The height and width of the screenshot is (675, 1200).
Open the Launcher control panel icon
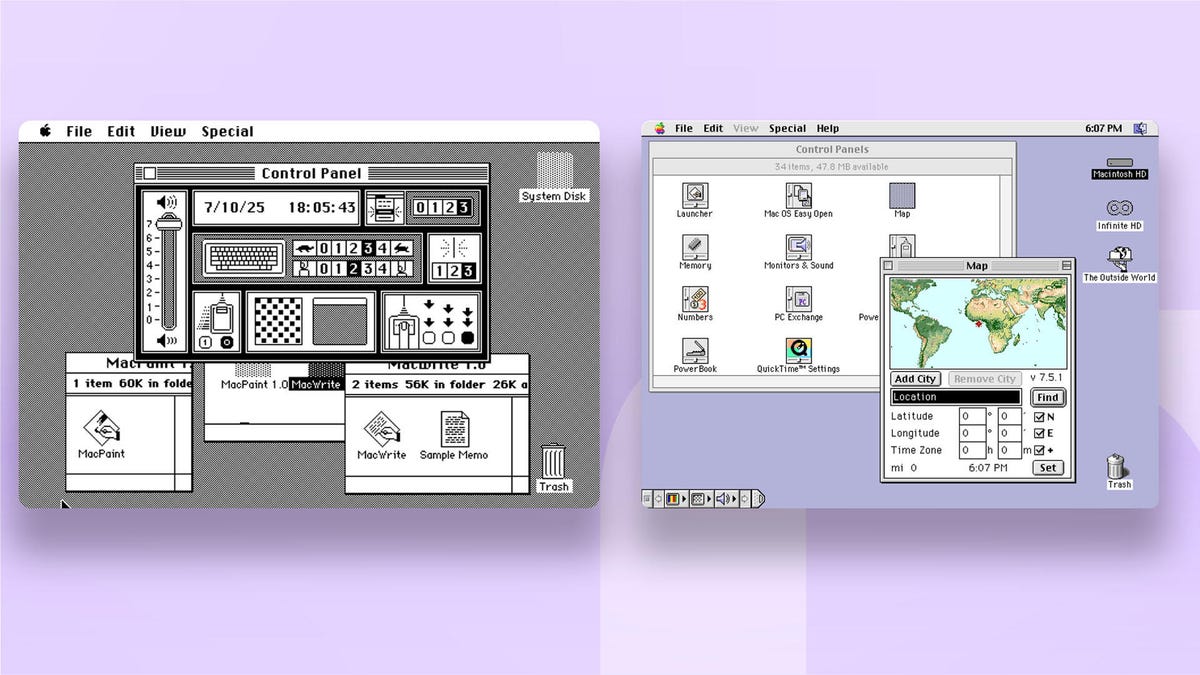[x=694, y=195]
